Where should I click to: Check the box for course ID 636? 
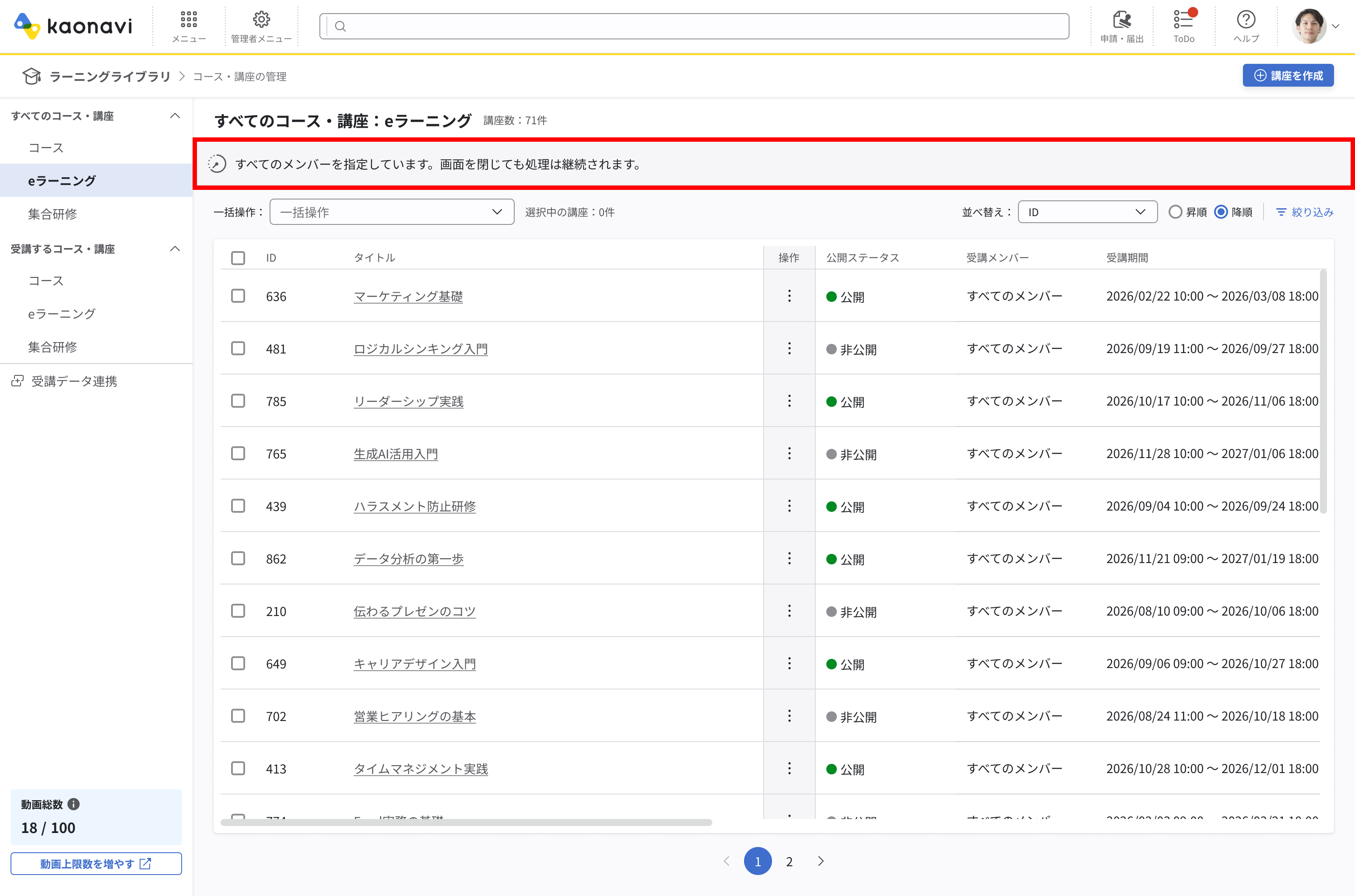(x=238, y=296)
